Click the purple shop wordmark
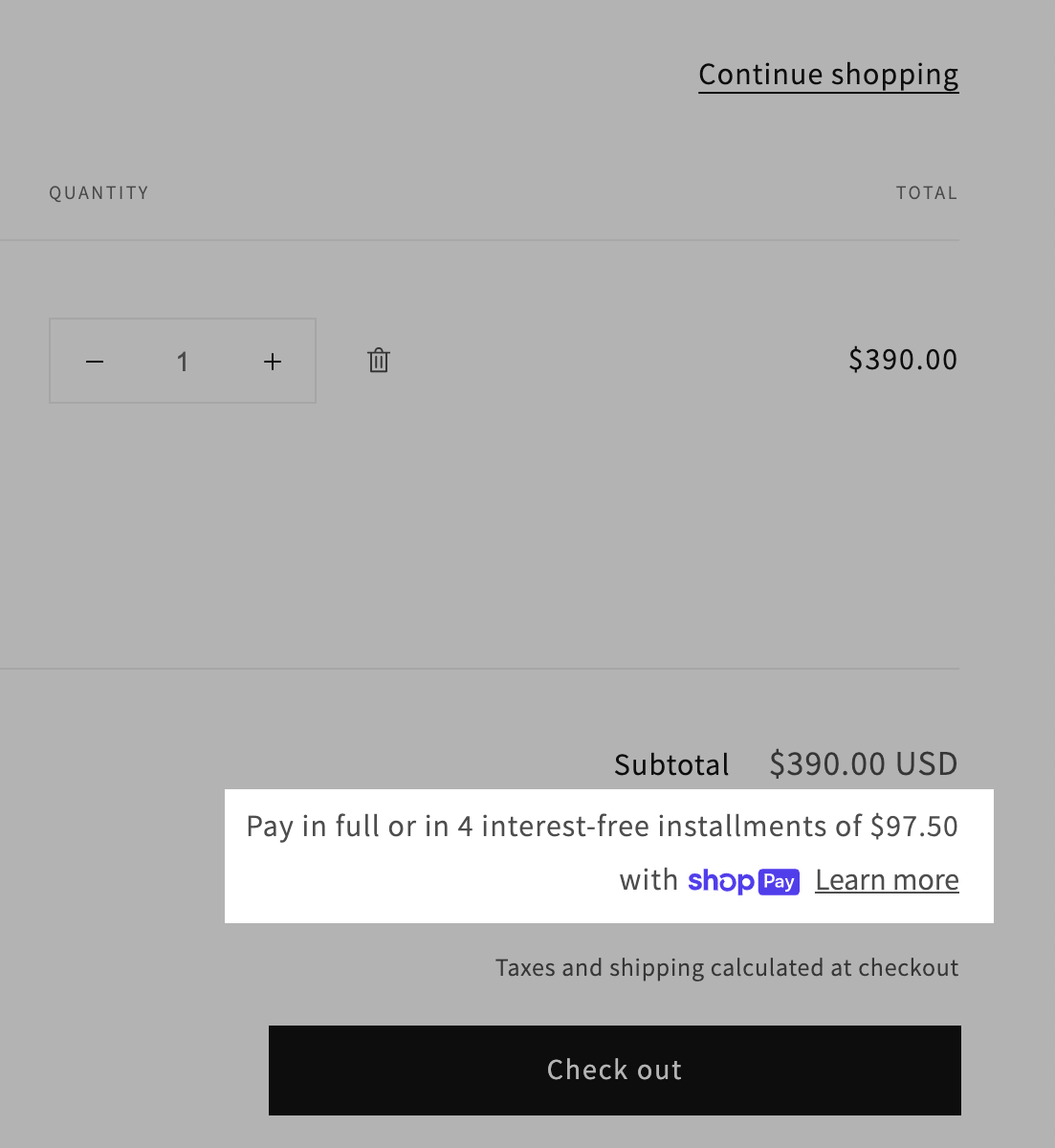 [x=720, y=881]
